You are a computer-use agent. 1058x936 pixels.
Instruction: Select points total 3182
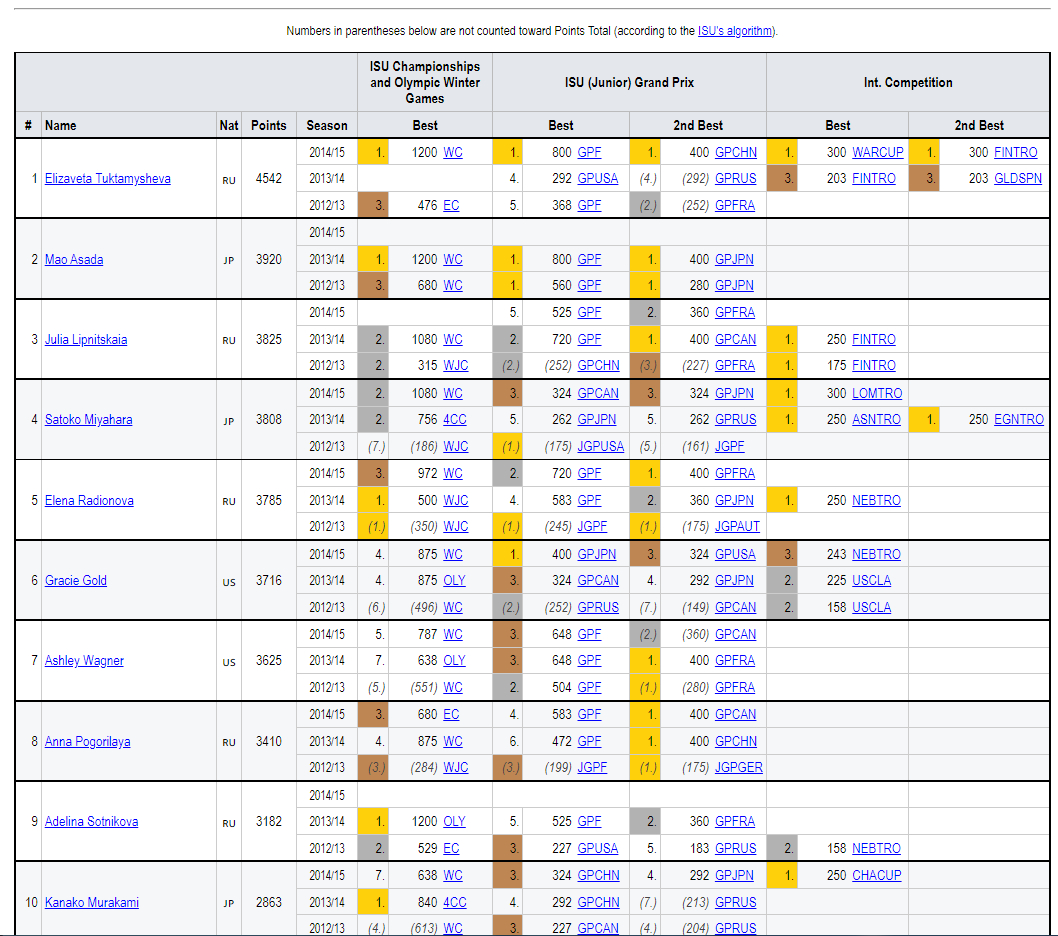coord(269,821)
